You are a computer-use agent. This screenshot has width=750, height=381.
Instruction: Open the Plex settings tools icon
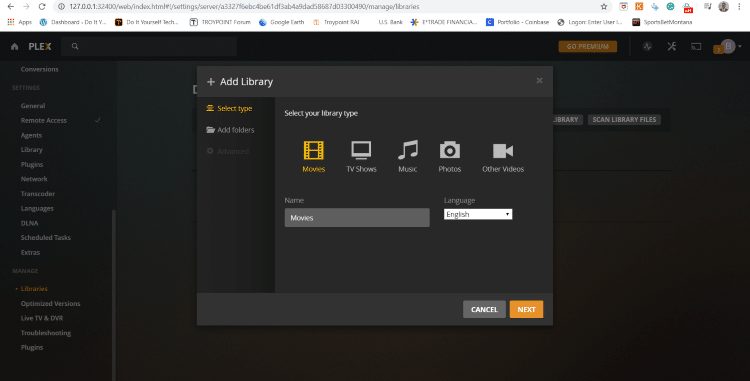coord(672,46)
